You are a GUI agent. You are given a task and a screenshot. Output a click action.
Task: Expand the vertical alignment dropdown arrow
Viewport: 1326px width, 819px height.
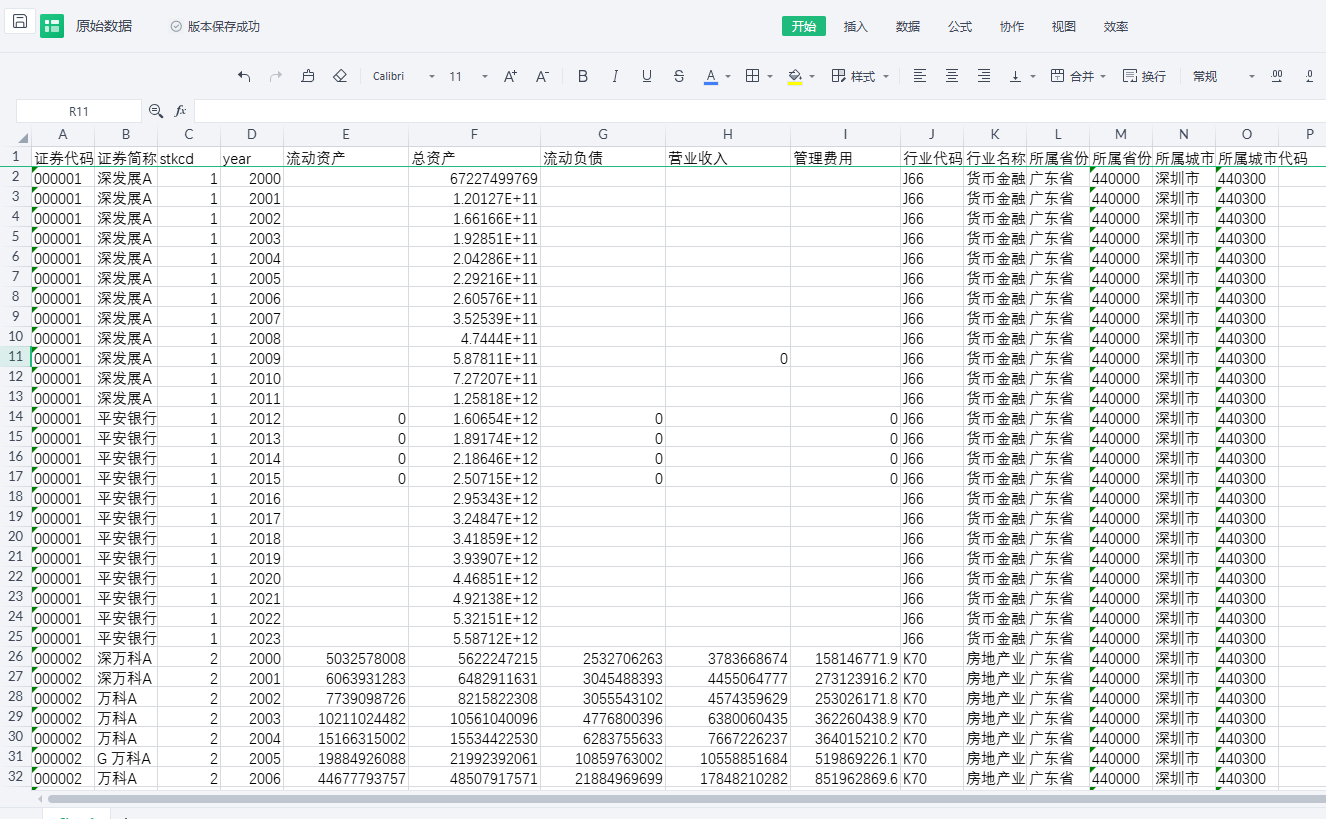tap(1033, 76)
